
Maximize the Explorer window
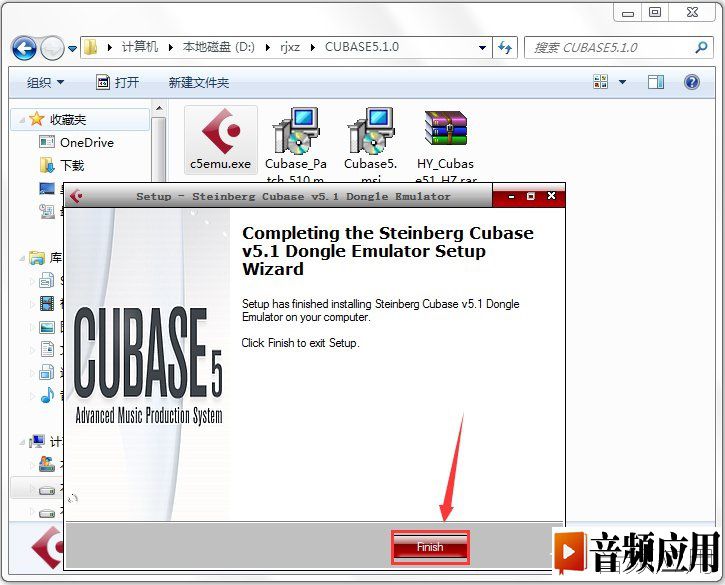pyautogui.click(x=655, y=12)
